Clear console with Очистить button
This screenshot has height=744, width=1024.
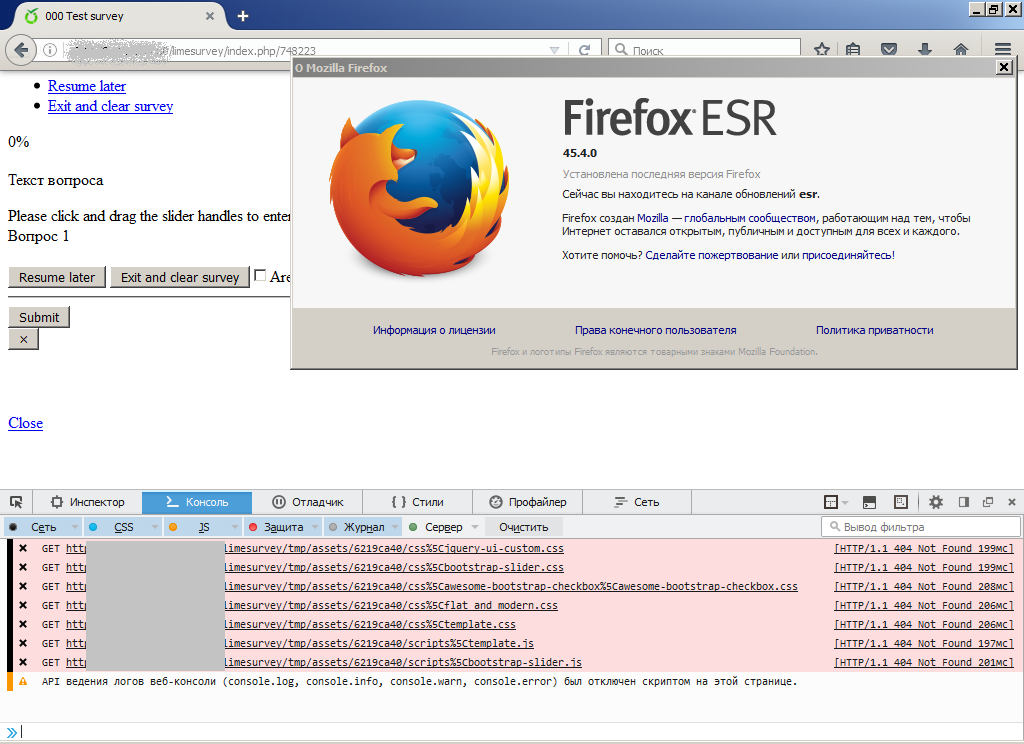(524, 527)
